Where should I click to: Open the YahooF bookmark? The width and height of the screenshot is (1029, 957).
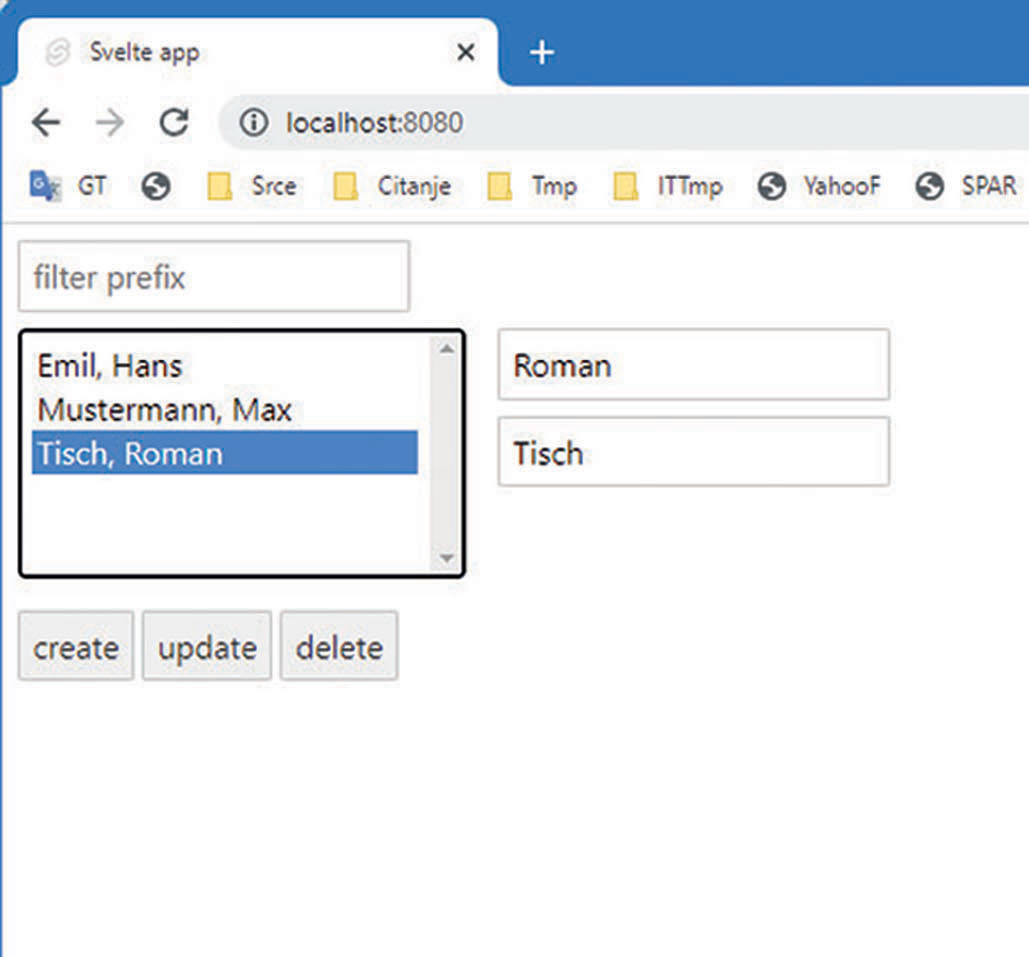tap(820, 186)
